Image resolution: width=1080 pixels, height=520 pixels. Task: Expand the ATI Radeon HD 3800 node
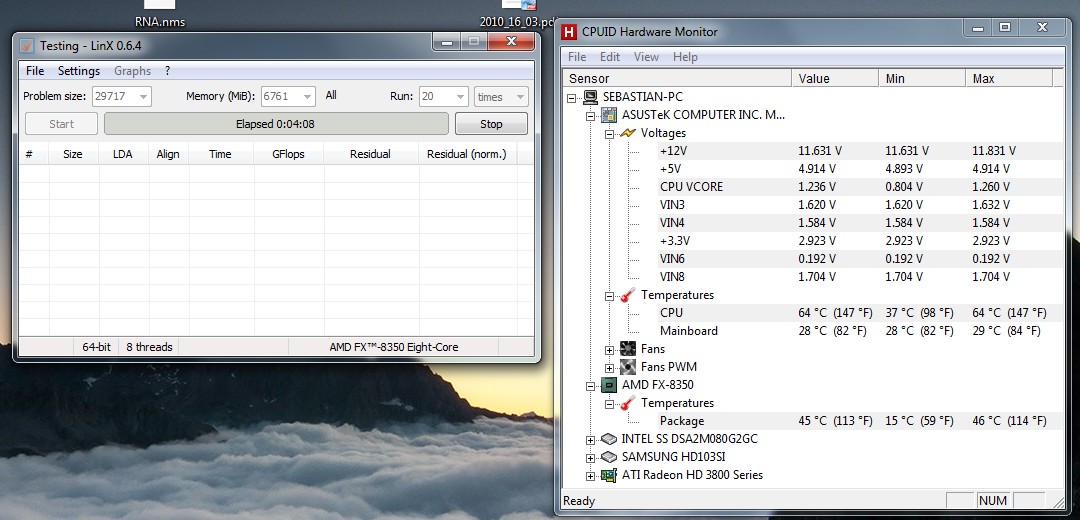590,475
